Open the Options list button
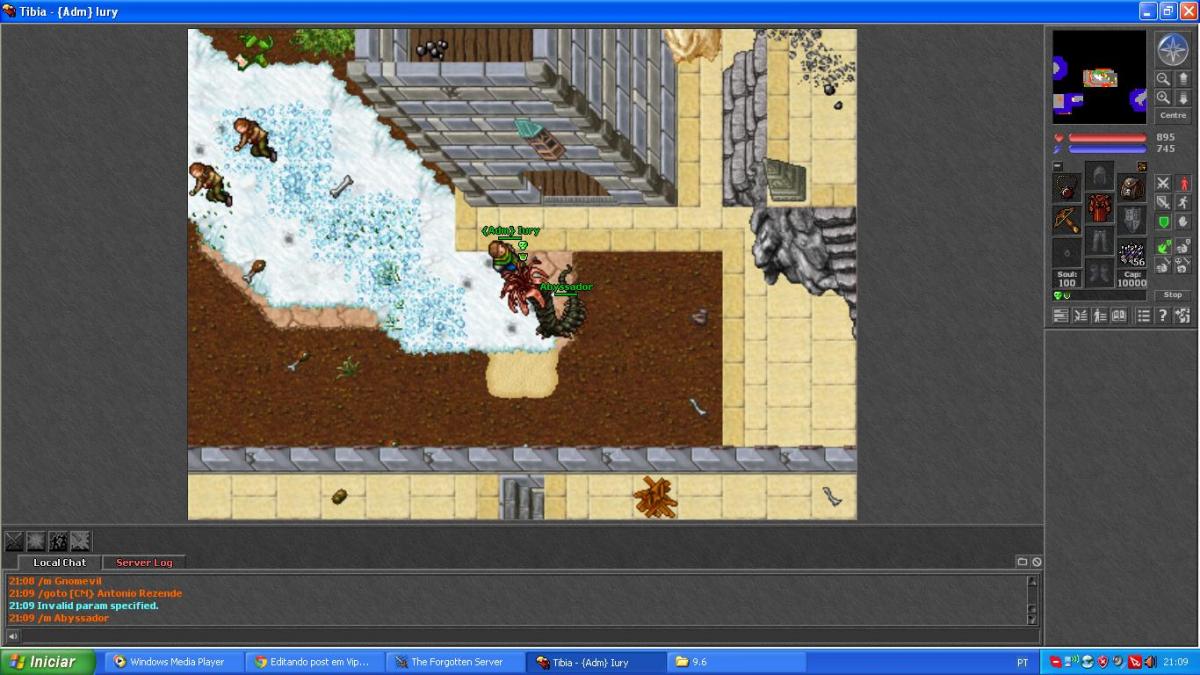The image size is (1200, 675). (x=1144, y=316)
